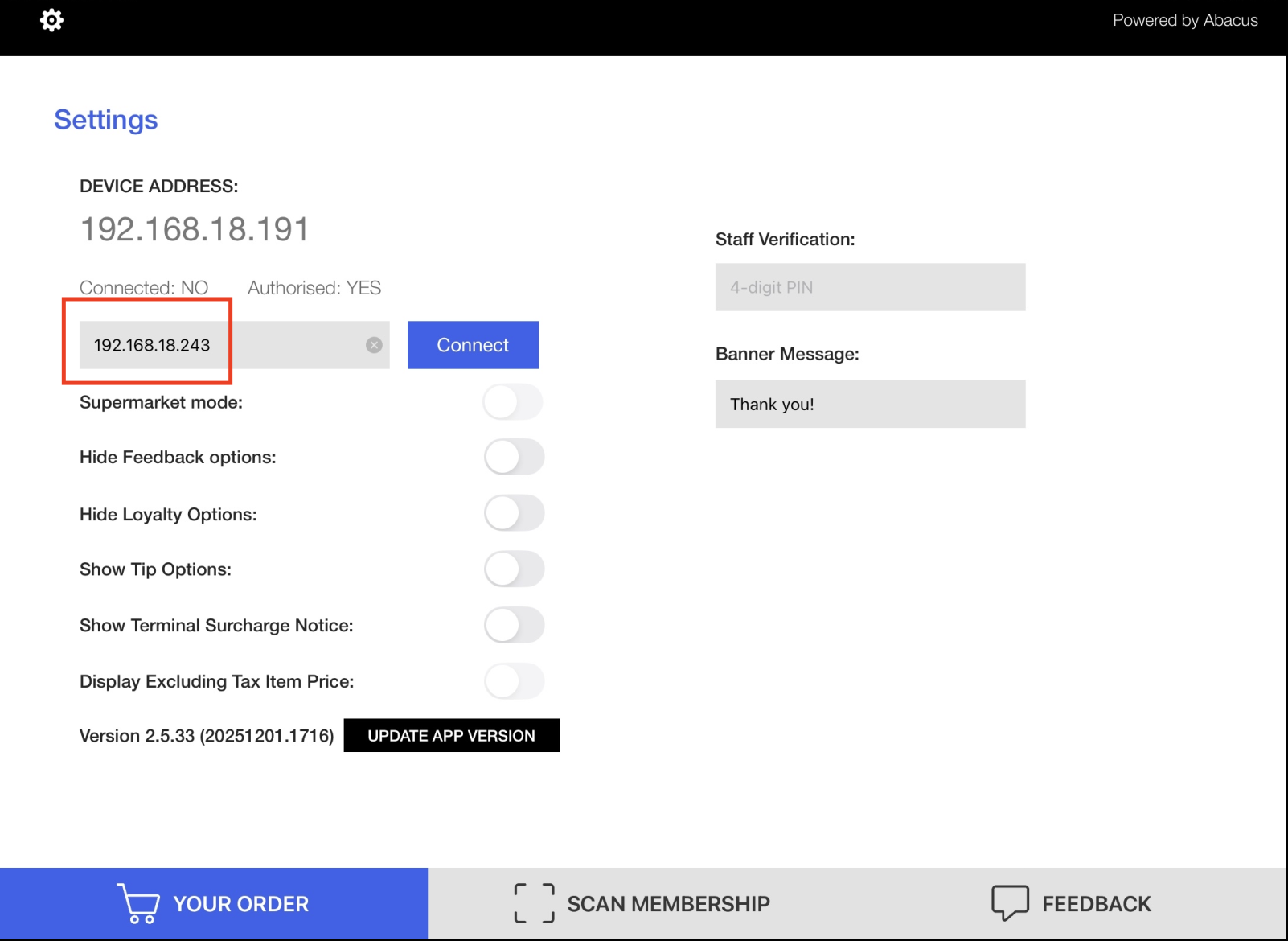
Task: Click the Settings heading
Action: 106,120
